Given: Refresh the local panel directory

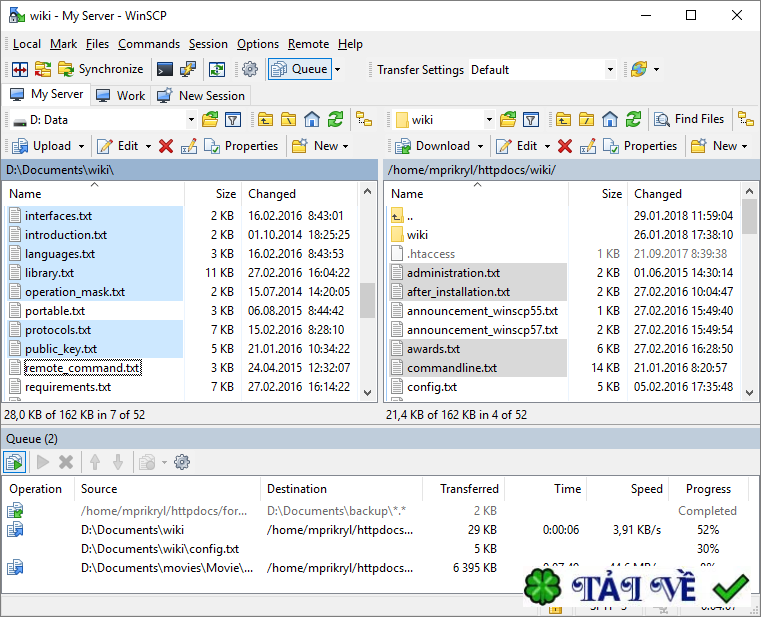Looking at the screenshot, I should (335, 119).
